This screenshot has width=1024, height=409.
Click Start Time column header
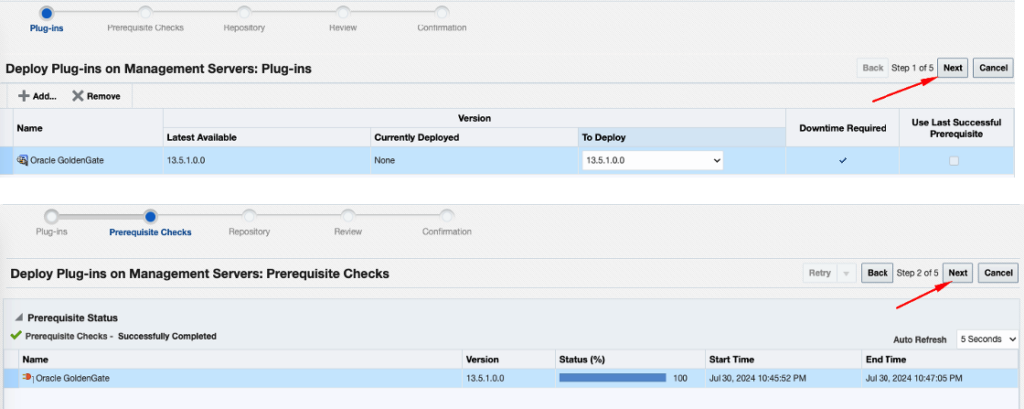(x=784, y=359)
